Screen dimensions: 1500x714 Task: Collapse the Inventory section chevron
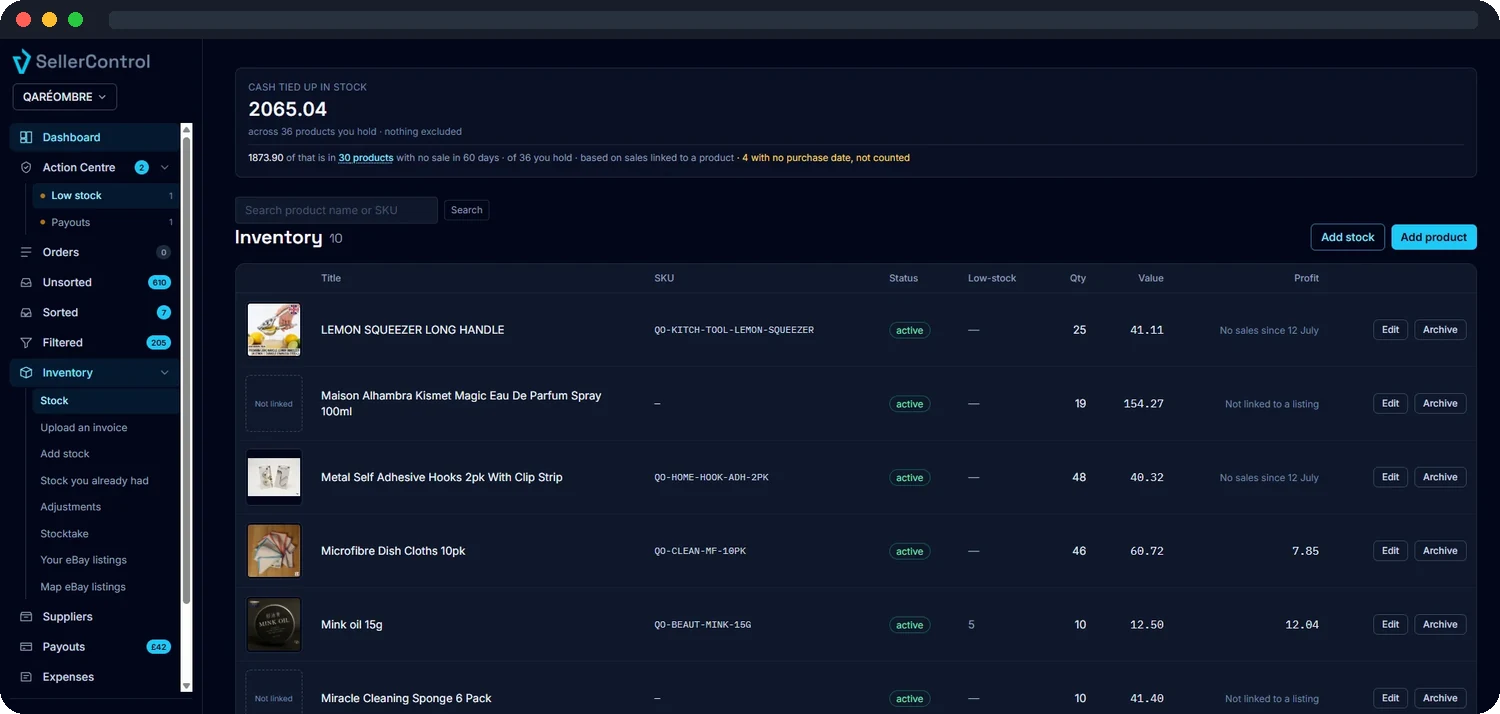tap(165, 372)
